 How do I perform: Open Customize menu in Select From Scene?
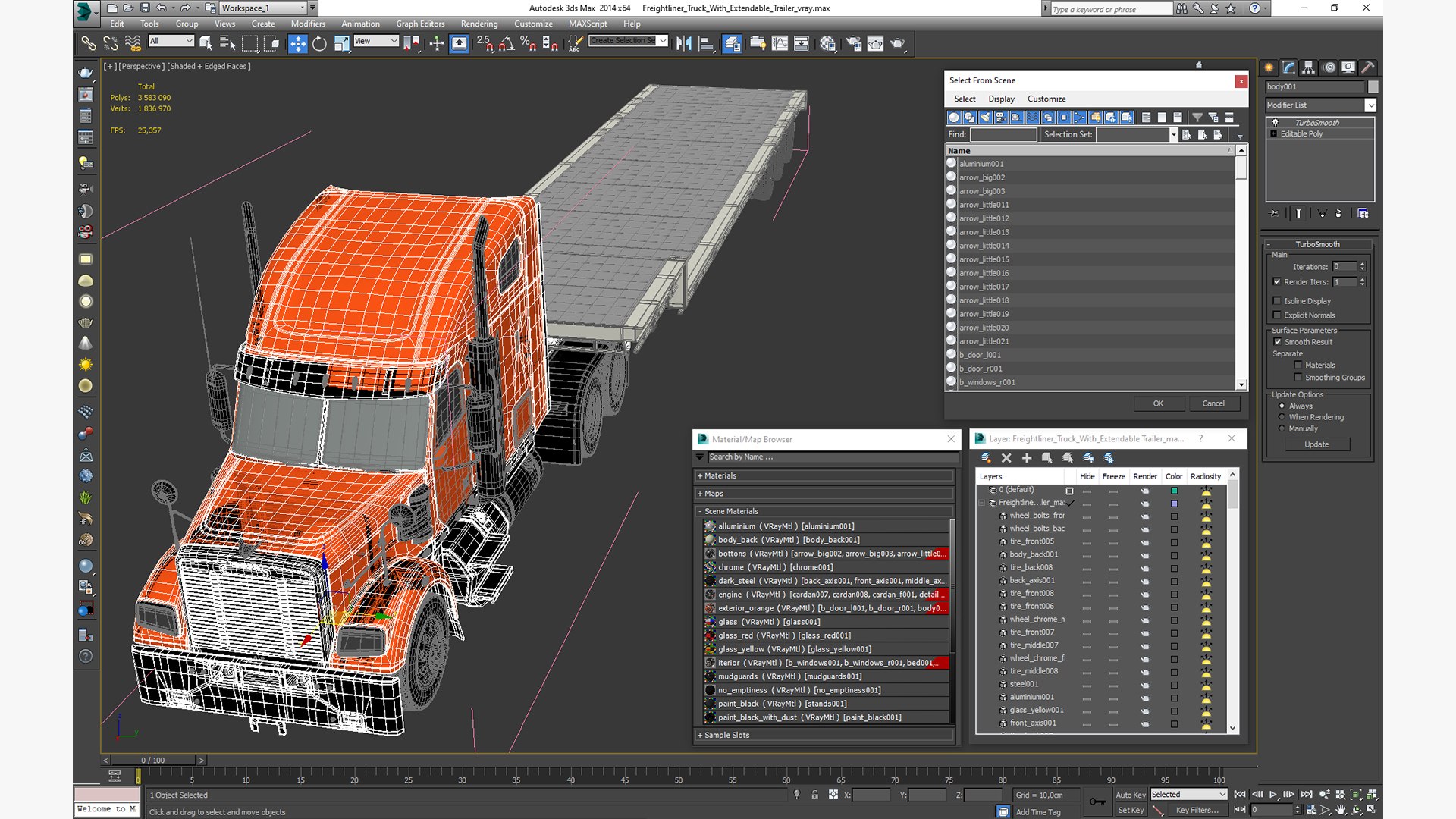(x=1046, y=99)
